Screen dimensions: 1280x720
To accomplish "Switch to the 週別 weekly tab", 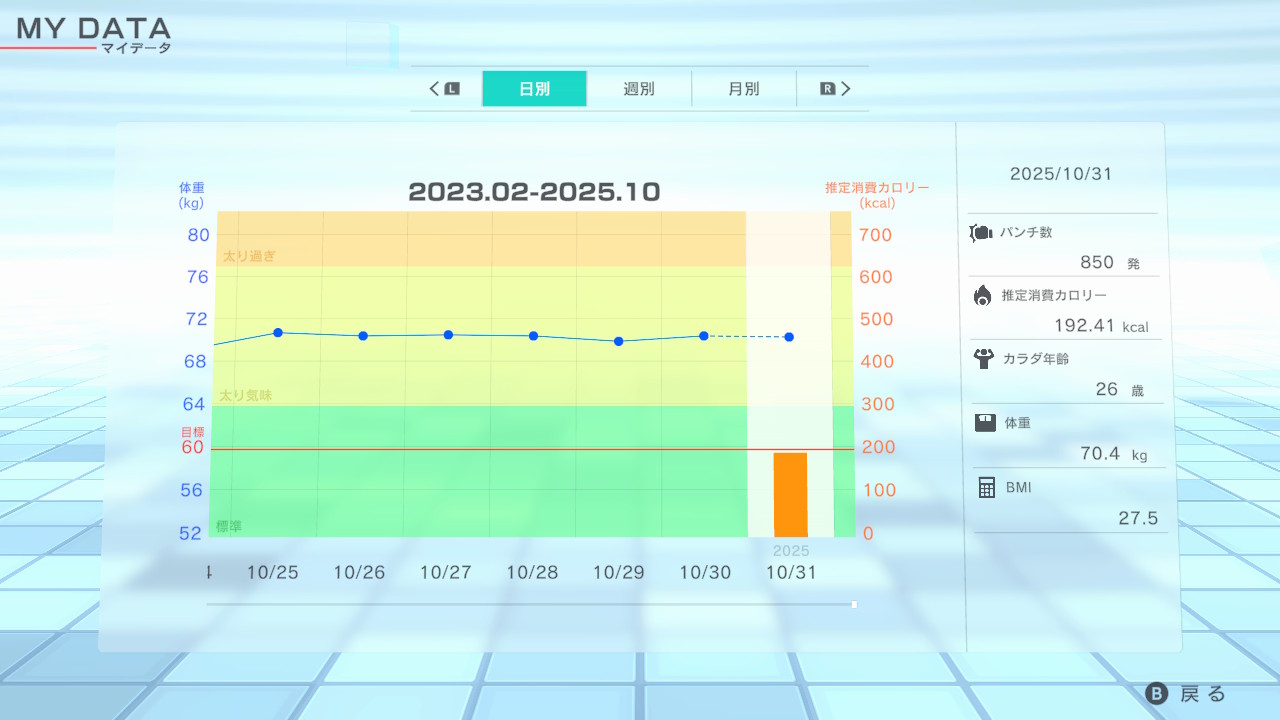I will tap(639, 89).
